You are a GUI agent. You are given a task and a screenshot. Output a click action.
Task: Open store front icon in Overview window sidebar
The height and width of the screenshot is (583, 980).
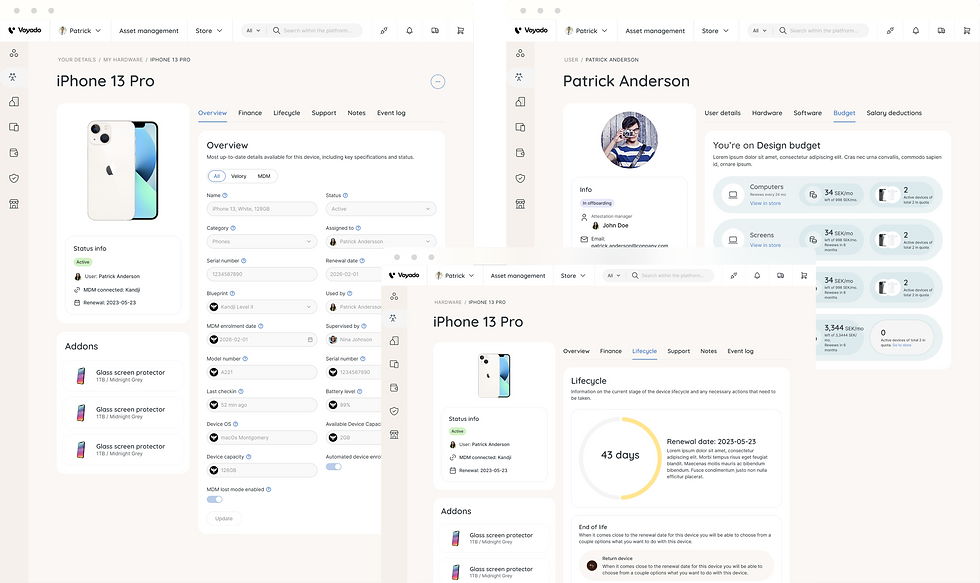coord(14,204)
